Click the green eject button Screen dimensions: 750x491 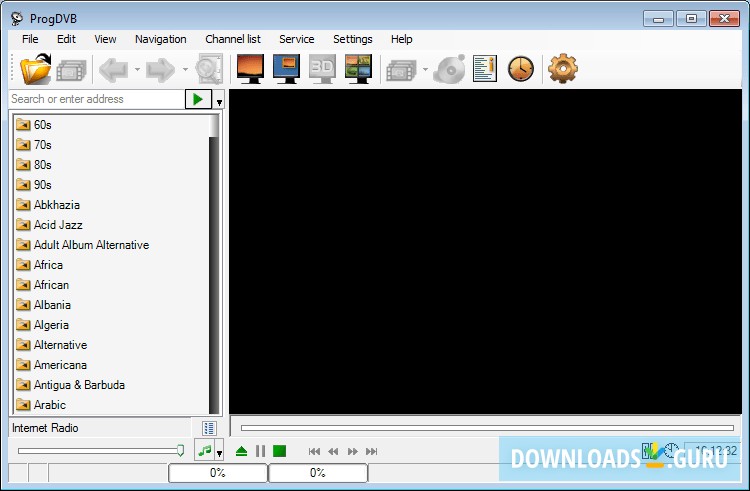(x=242, y=451)
